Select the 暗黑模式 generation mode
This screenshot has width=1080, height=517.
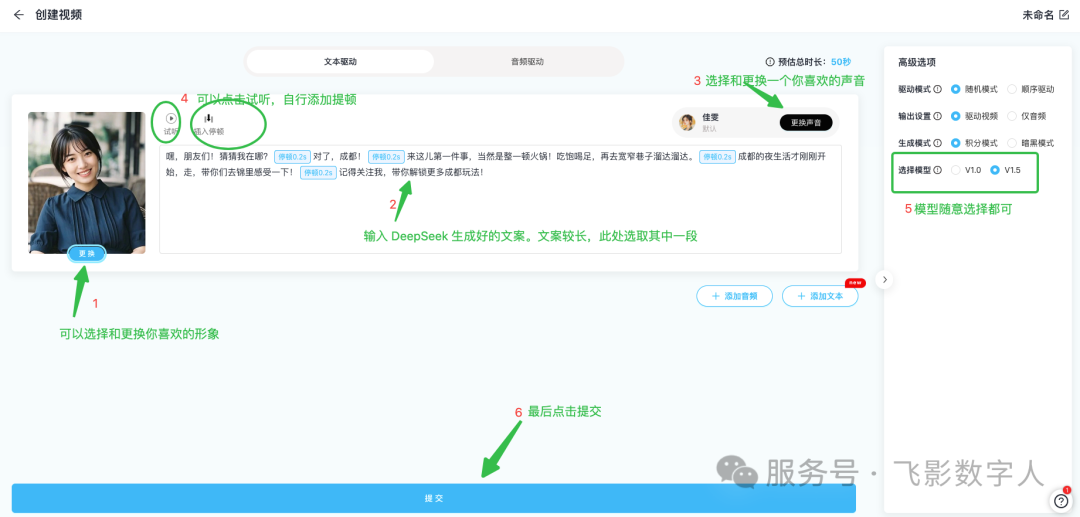click(x=1011, y=143)
